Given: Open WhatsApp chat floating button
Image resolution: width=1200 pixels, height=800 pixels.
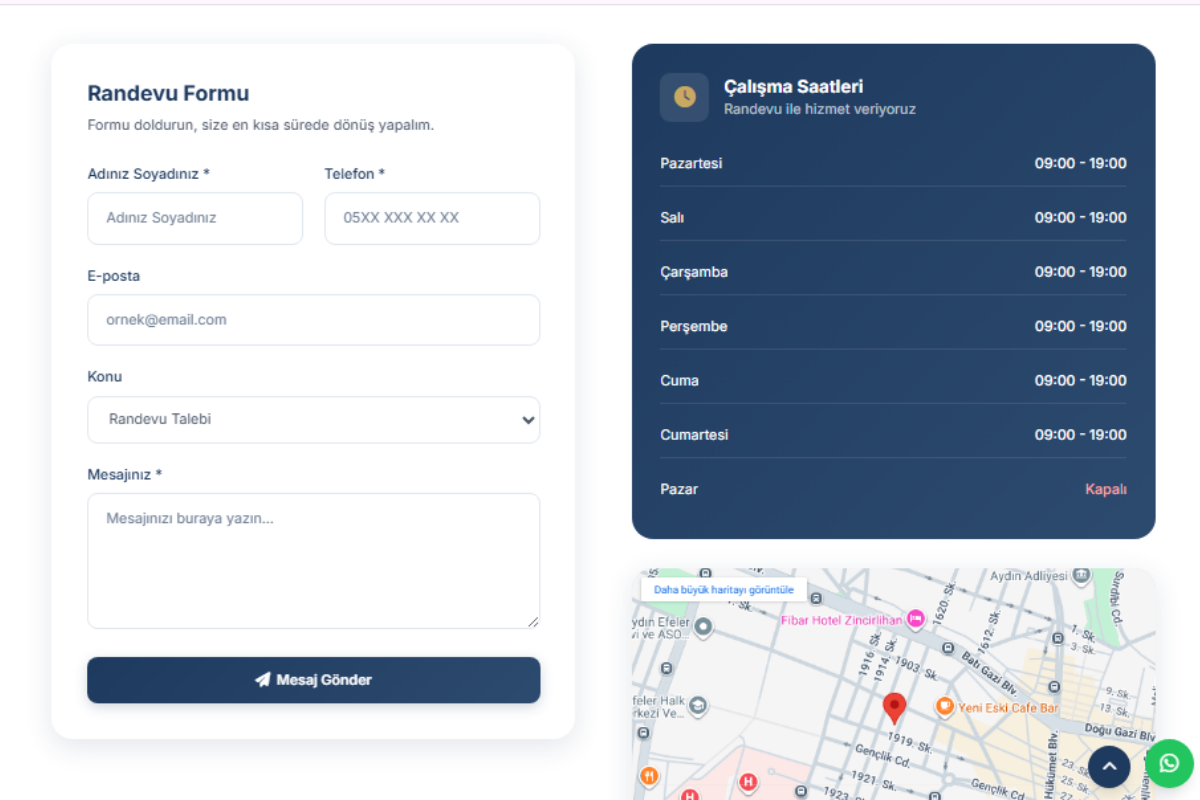Looking at the screenshot, I should point(1169,764).
